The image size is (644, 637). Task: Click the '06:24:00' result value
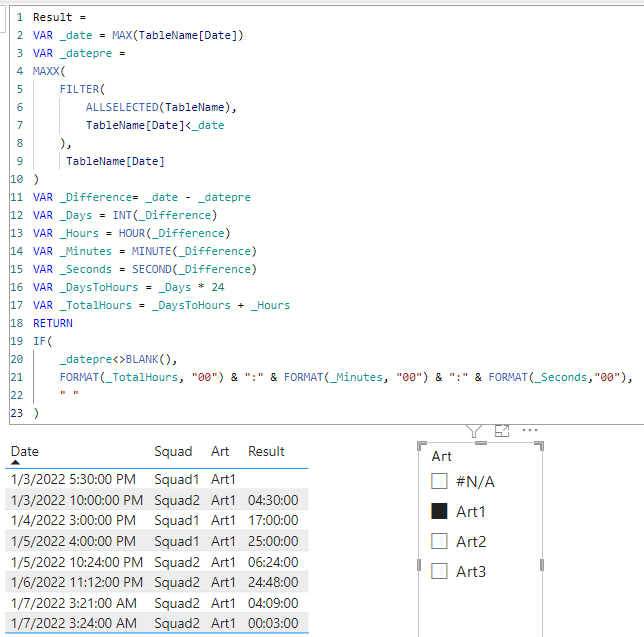pos(273,562)
